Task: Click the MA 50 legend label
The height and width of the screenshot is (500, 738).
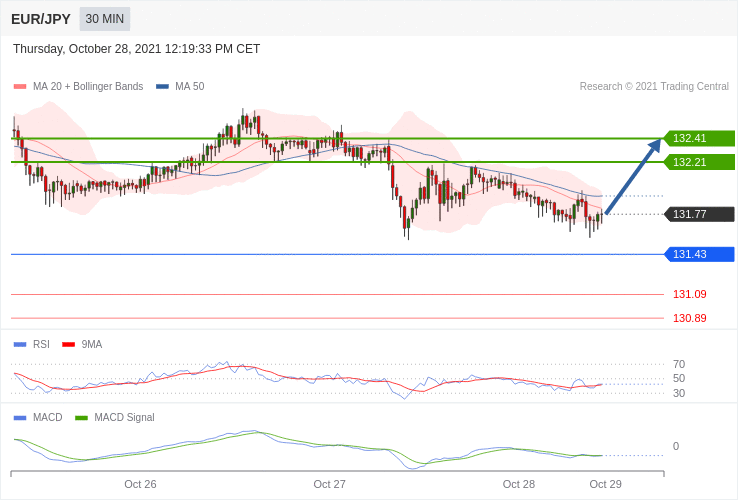Action: (190, 87)
